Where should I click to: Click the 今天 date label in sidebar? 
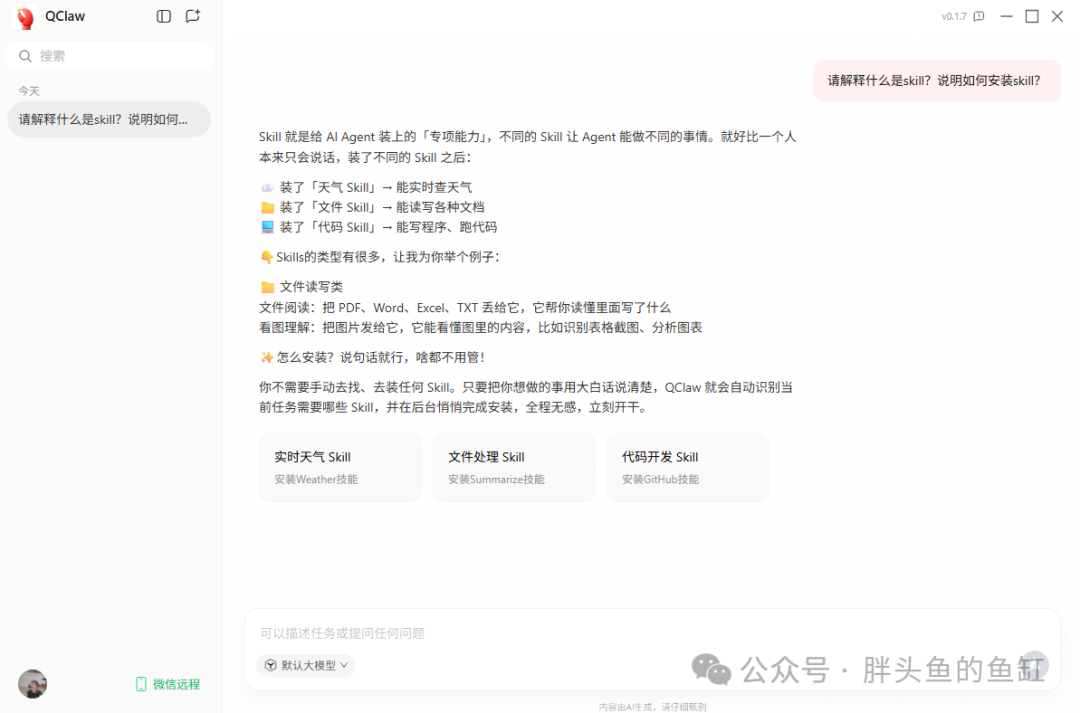(x=29, y=91)
